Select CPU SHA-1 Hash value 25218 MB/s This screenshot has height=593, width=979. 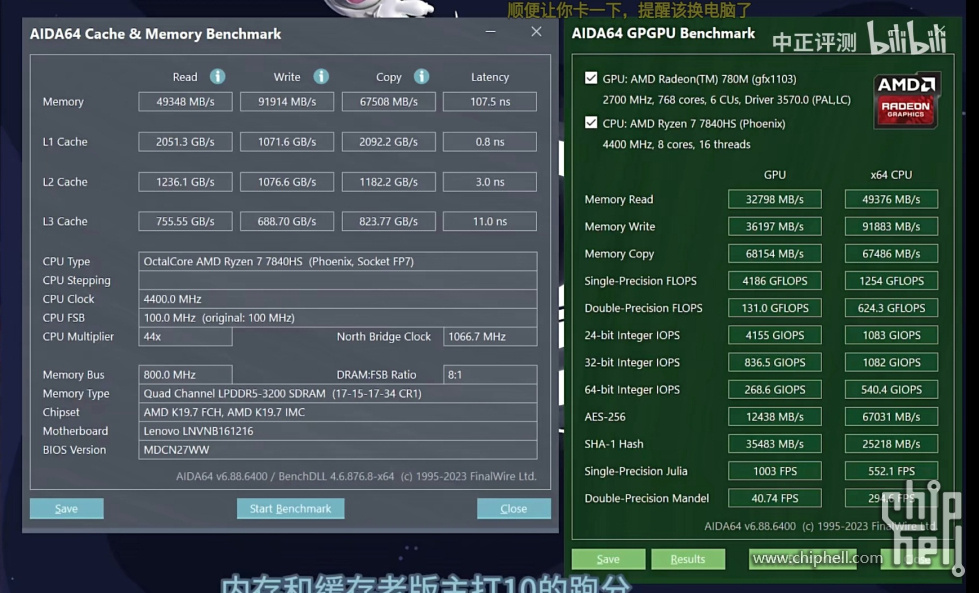(891, 444)
